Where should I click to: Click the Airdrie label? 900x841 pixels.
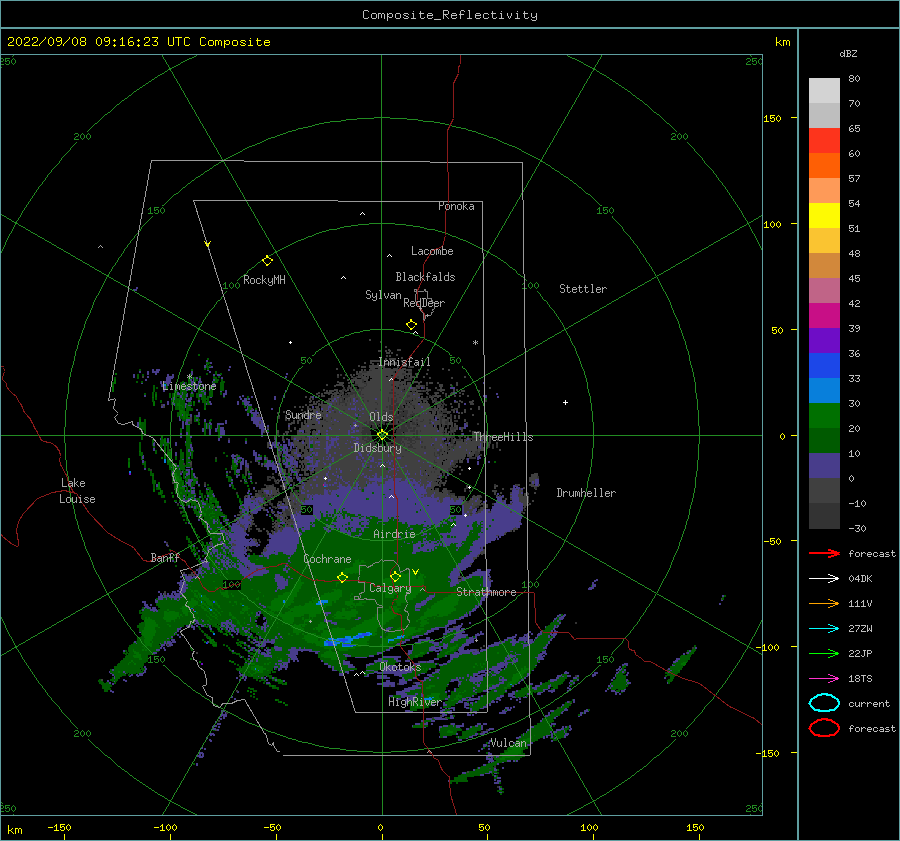coord(394,534)
